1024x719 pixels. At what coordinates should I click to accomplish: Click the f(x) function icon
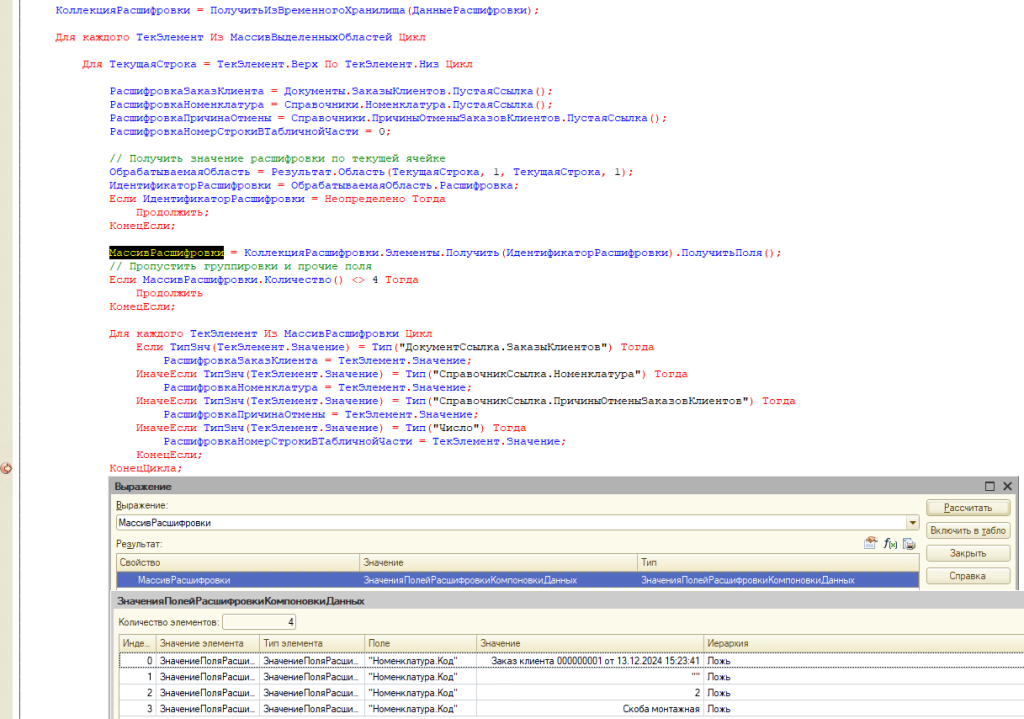[x=890, y=544]
